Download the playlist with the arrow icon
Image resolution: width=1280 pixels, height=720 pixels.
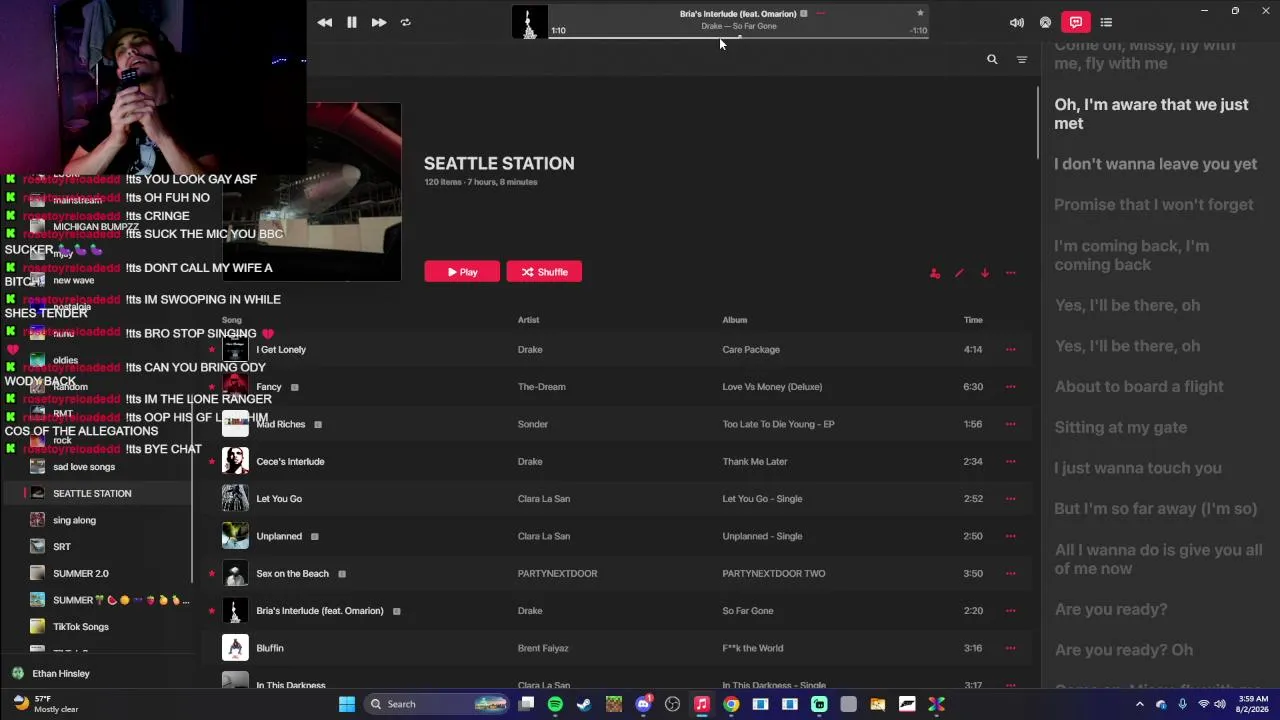[x=985, y=273]
